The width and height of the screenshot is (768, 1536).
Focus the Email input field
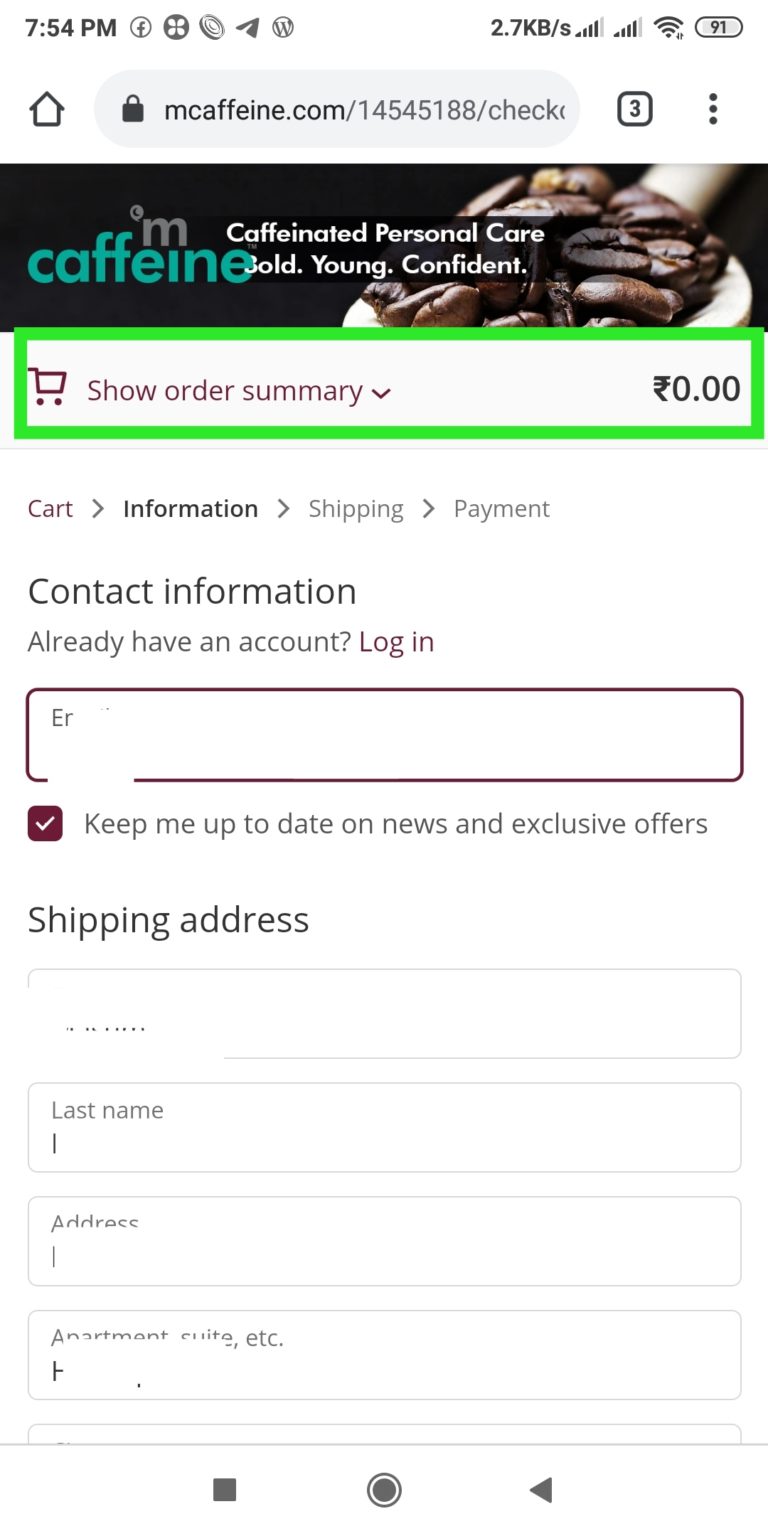pyautogui.click(x=384, y=734)
